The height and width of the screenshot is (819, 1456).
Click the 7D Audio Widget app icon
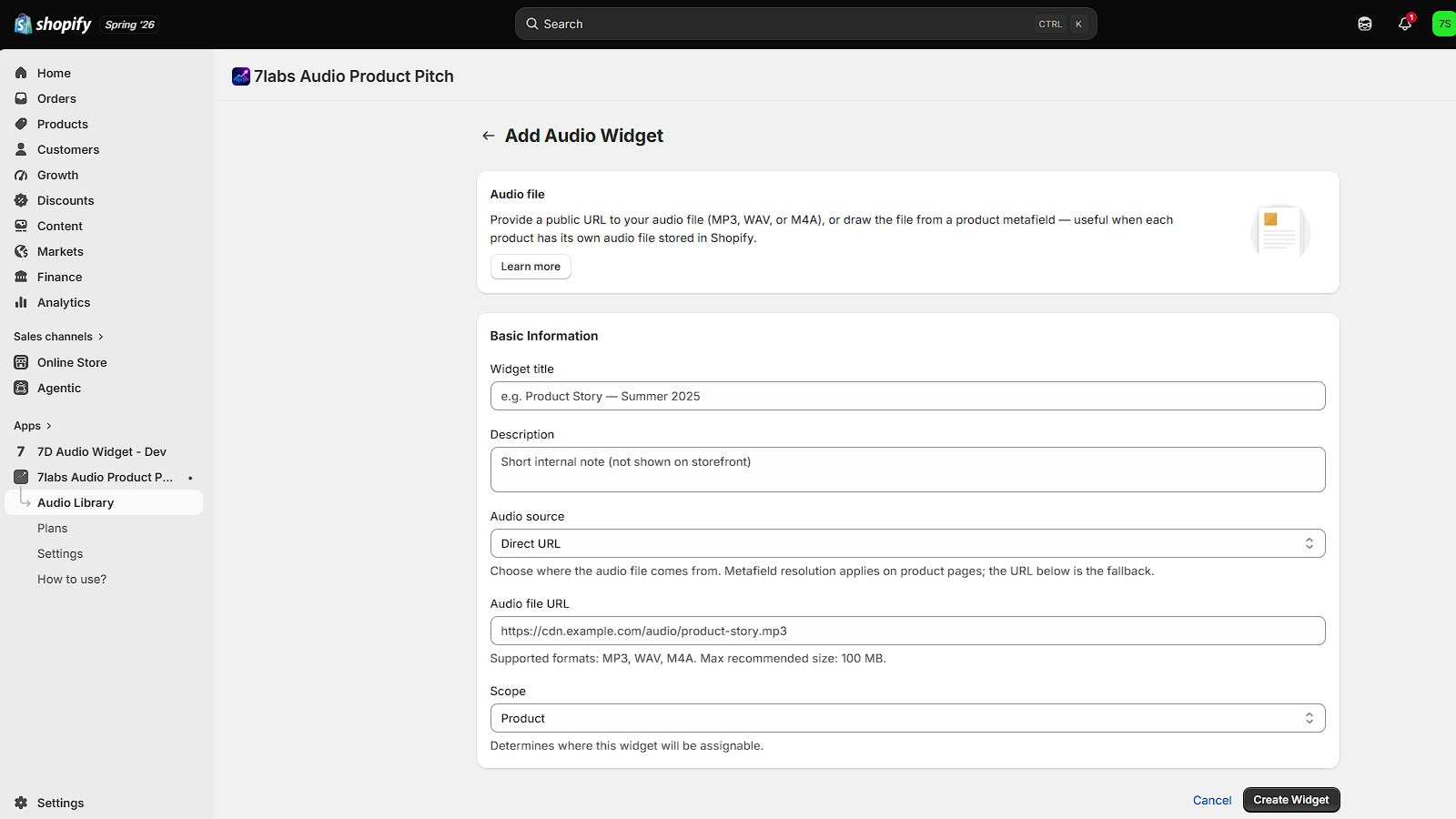(x=21, y=451)
